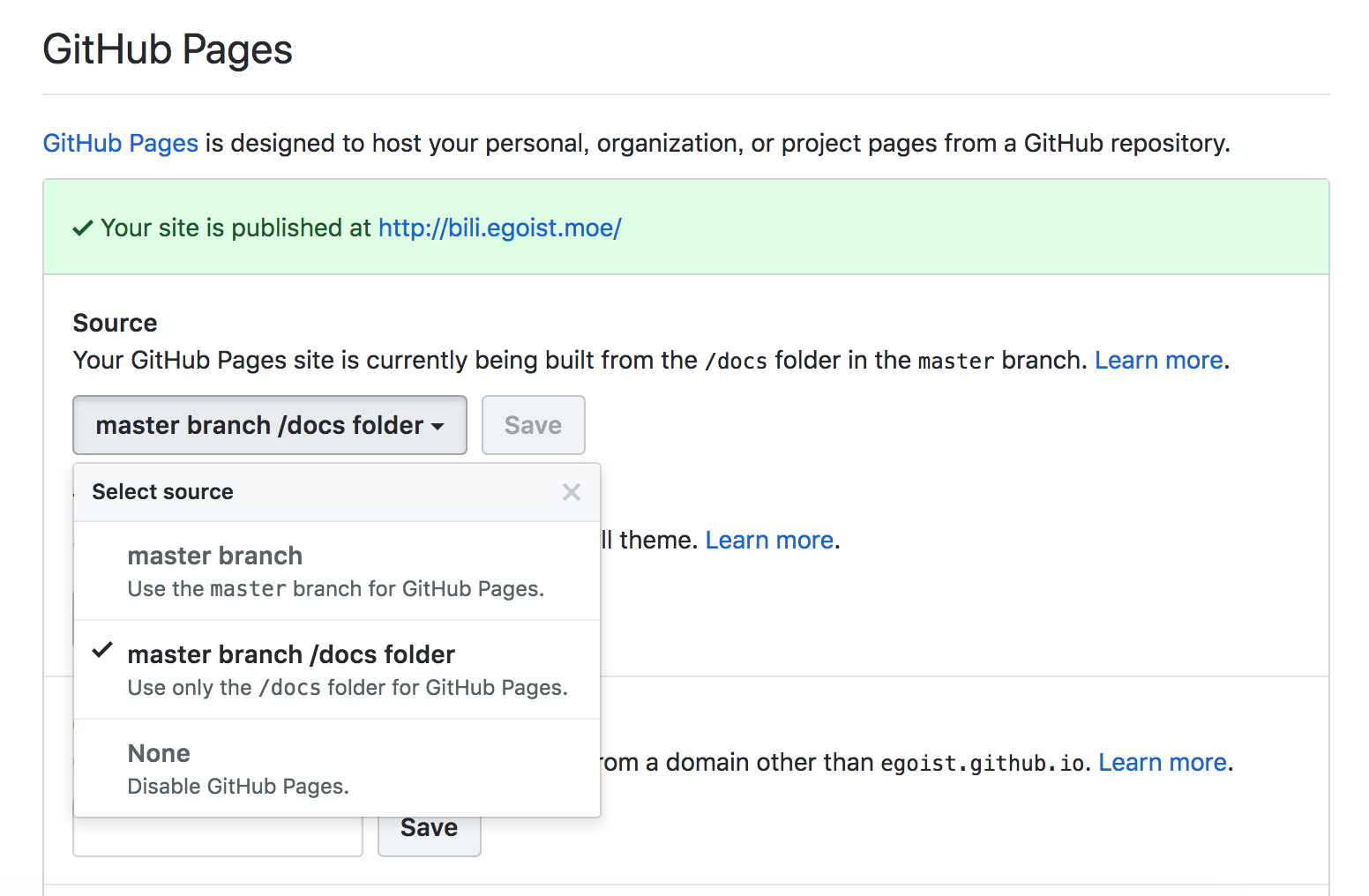Image resolution: width=1369 pixels, height=896 pixels.
Task: Click the green checkmark in published banner
Action: click(83, 228)
